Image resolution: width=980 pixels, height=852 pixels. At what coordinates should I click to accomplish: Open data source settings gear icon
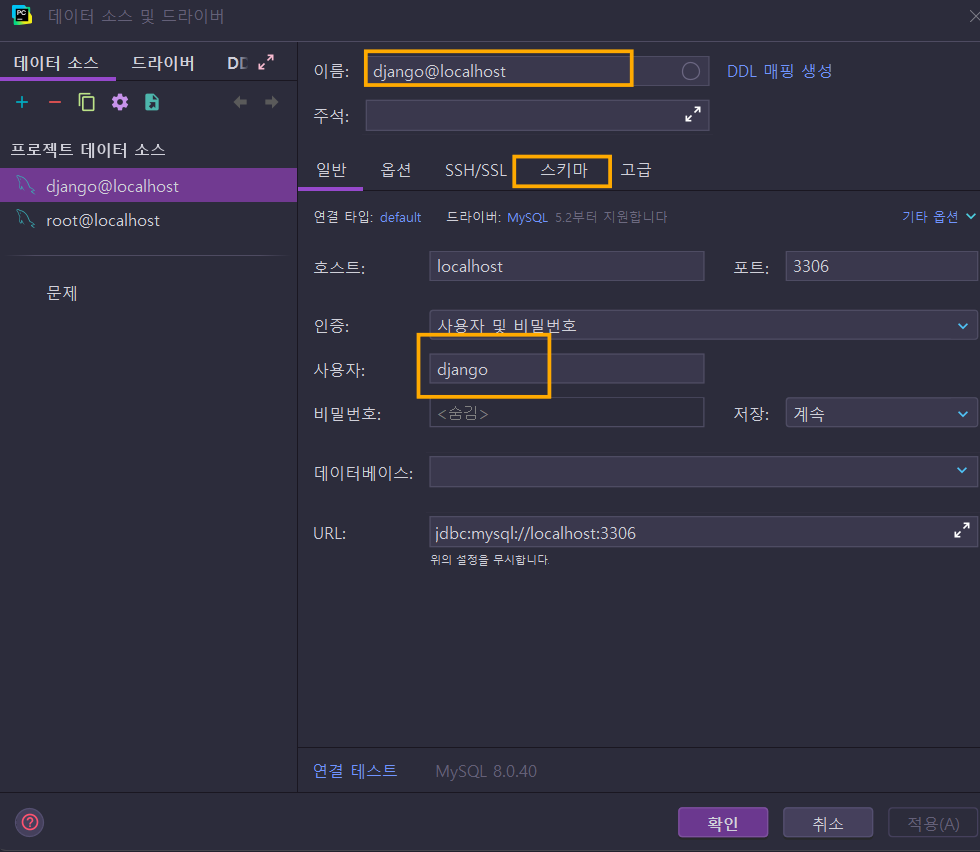point(119,102)
